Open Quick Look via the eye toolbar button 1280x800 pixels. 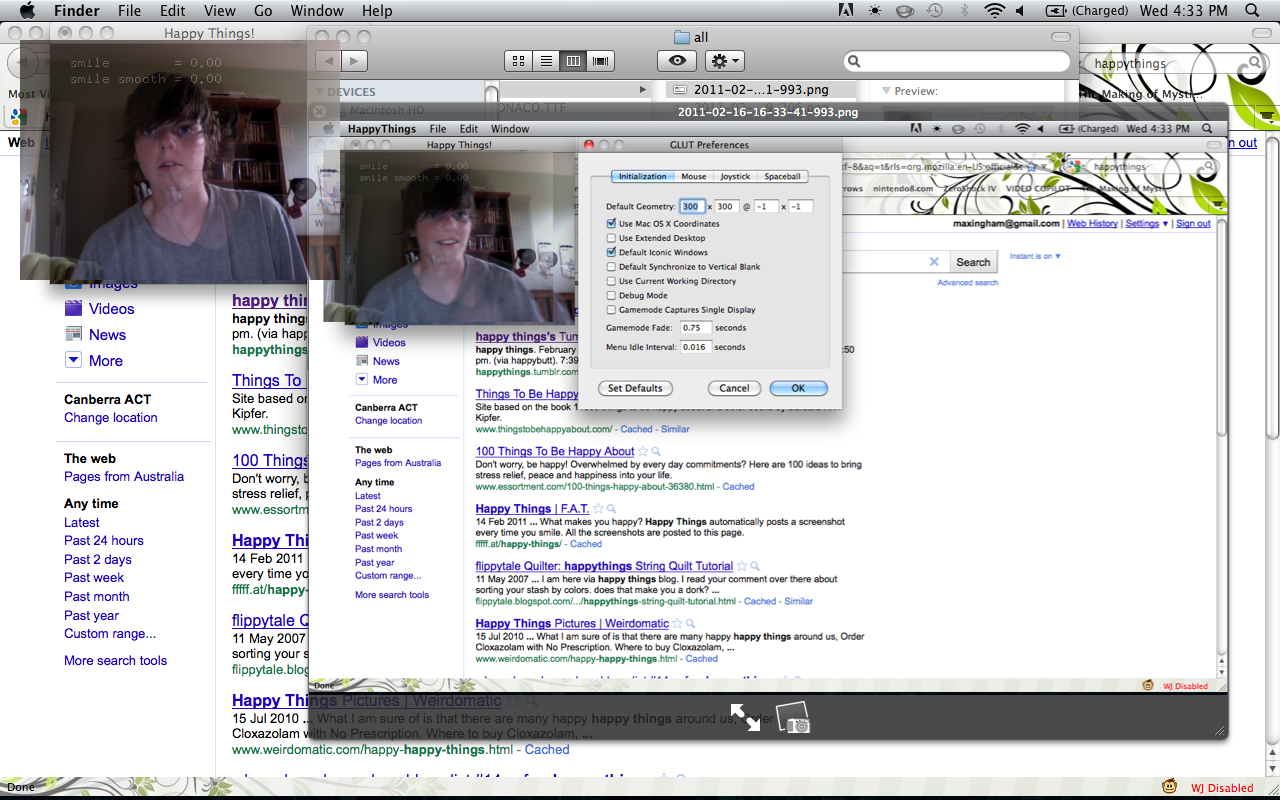coord(677,61)
